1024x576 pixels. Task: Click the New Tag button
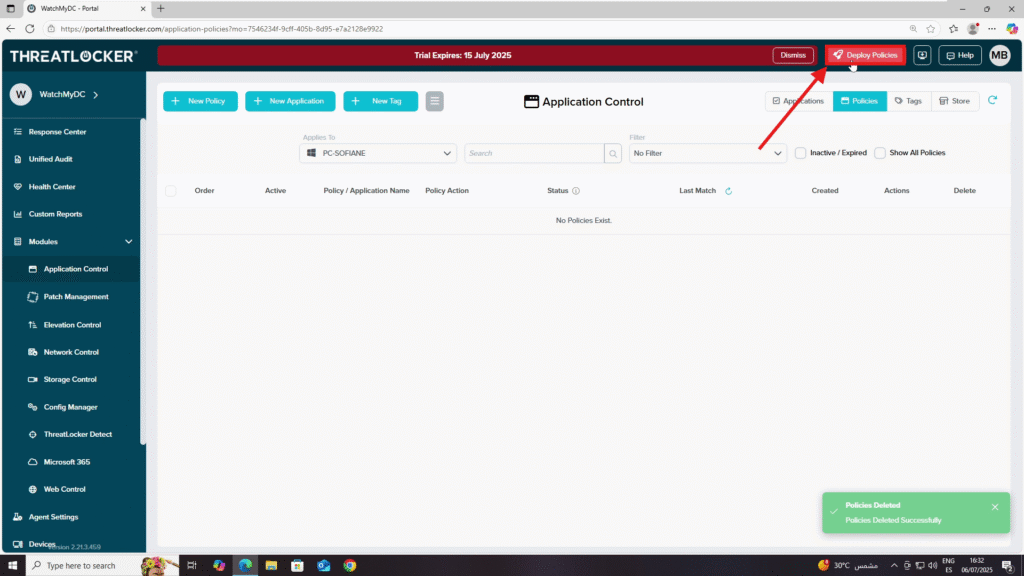click(x=381, y=101)
